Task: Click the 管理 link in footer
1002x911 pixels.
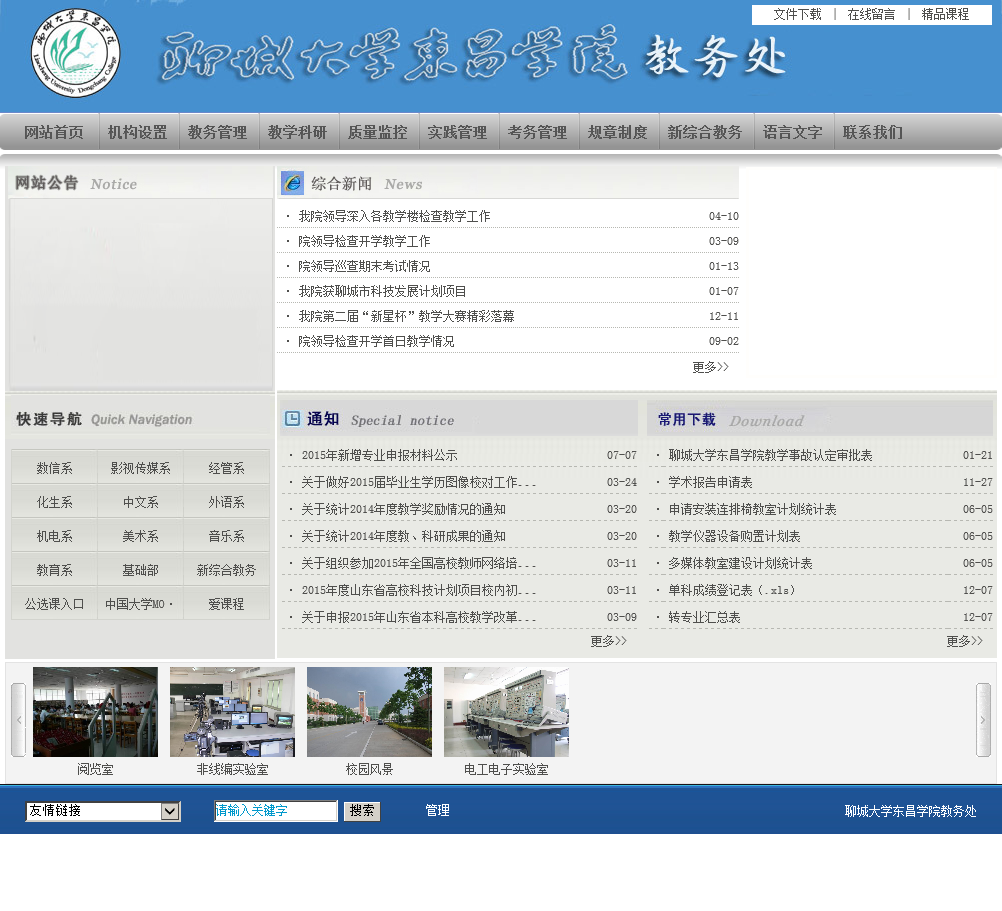Action: tap(437, 810)
